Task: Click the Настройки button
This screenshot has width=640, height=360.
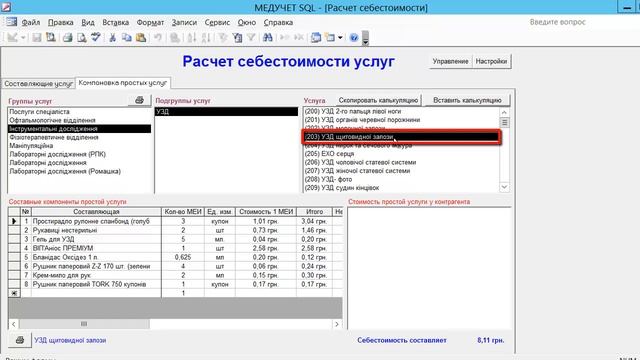Action: pyautogui.click(x=491, y=61)
